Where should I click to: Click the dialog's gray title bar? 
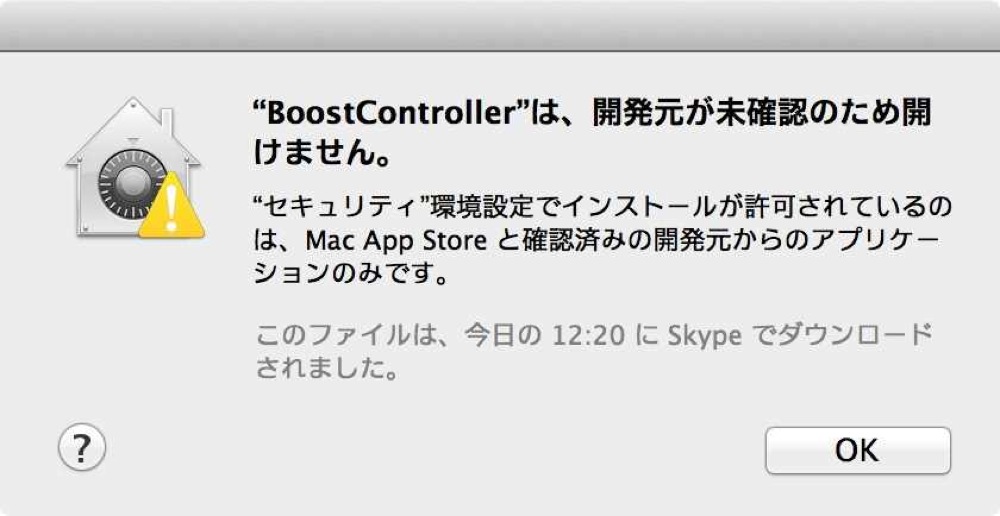tap(500, 25)
